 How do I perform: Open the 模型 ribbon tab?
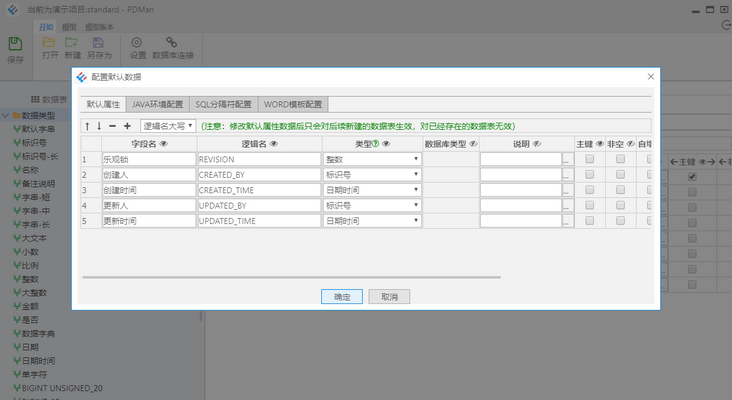pyautogui.click(x=69, y=27)
